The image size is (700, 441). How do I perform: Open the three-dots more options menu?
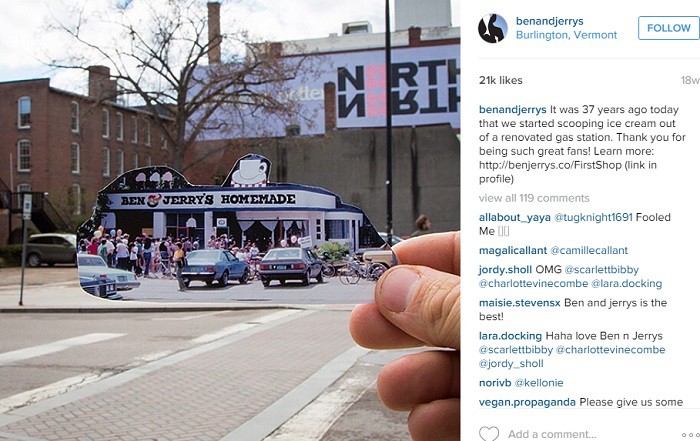click(691, 435)
